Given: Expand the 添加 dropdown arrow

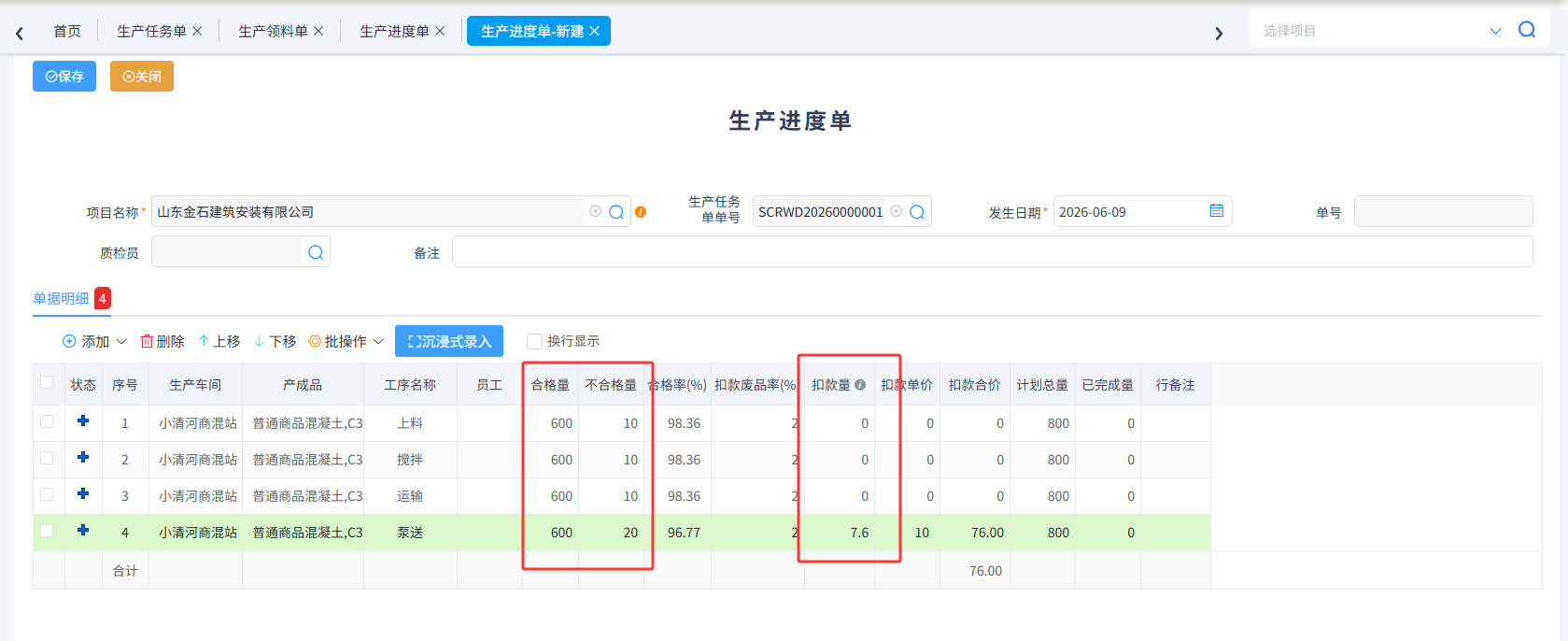Looking at the screenshot, I should click(121, 342).
